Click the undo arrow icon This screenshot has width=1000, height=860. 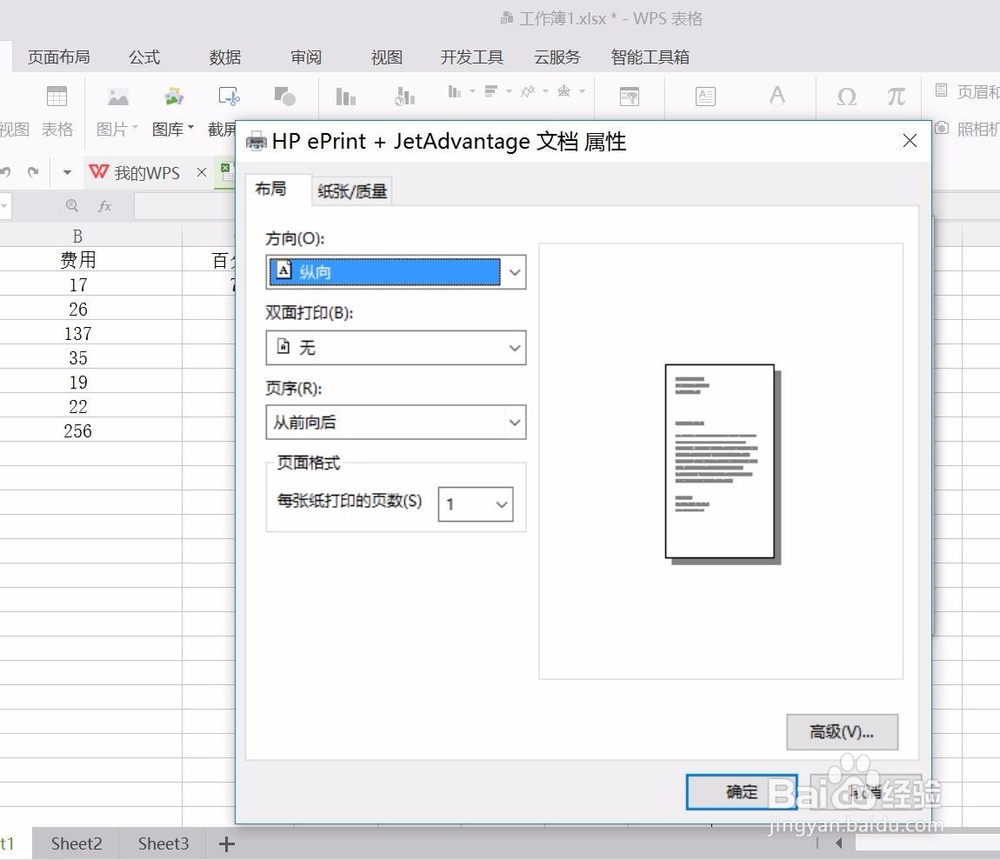point(6,172)
